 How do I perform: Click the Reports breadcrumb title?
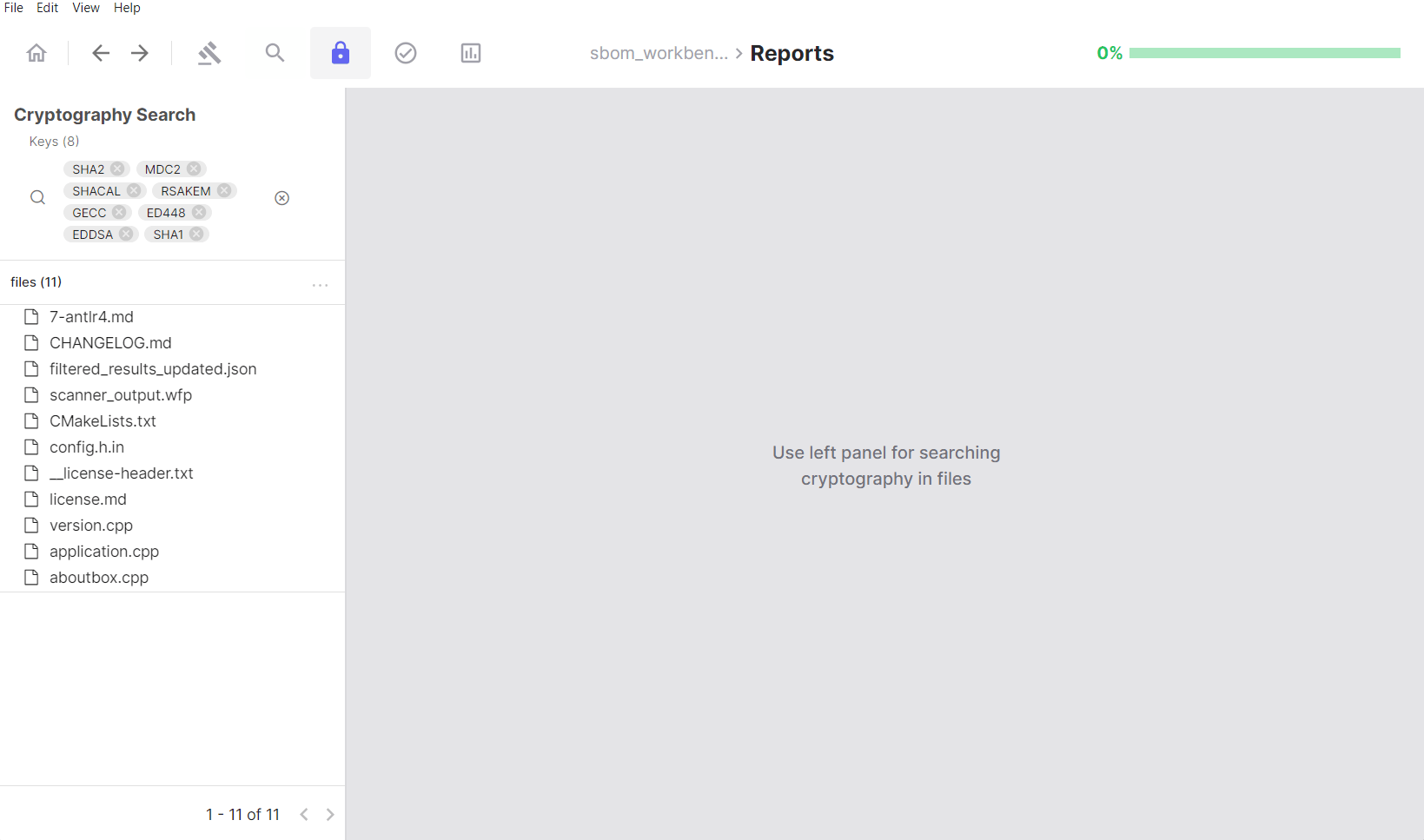[791, 53]
